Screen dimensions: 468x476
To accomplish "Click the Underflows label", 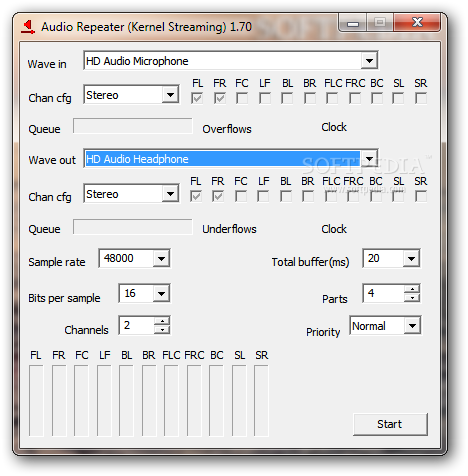I will (229, 229).
